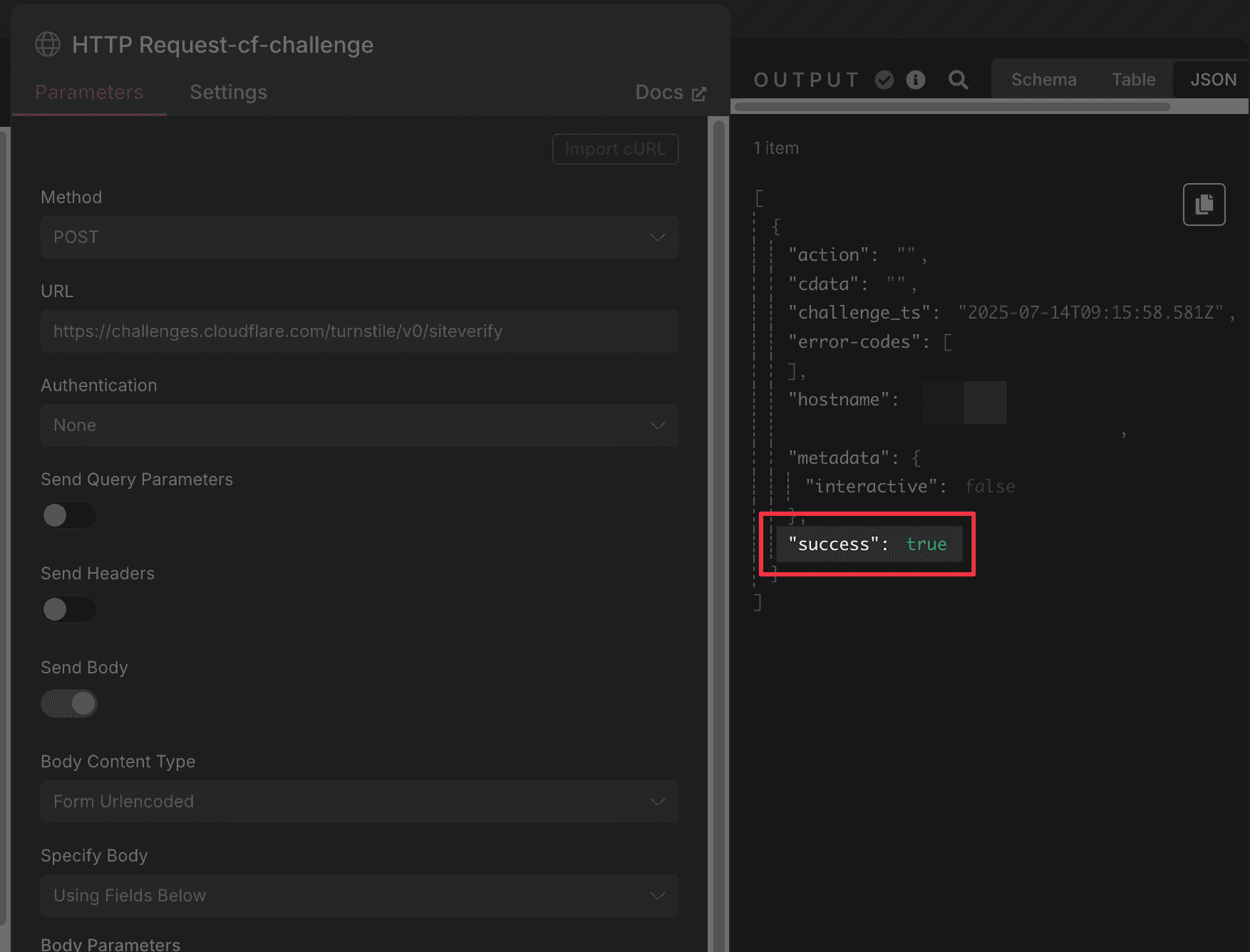The height and width of the screenshot is (952, 1250).
Task: Disable the Send Body toggle
Action: [x=68, y=703]
